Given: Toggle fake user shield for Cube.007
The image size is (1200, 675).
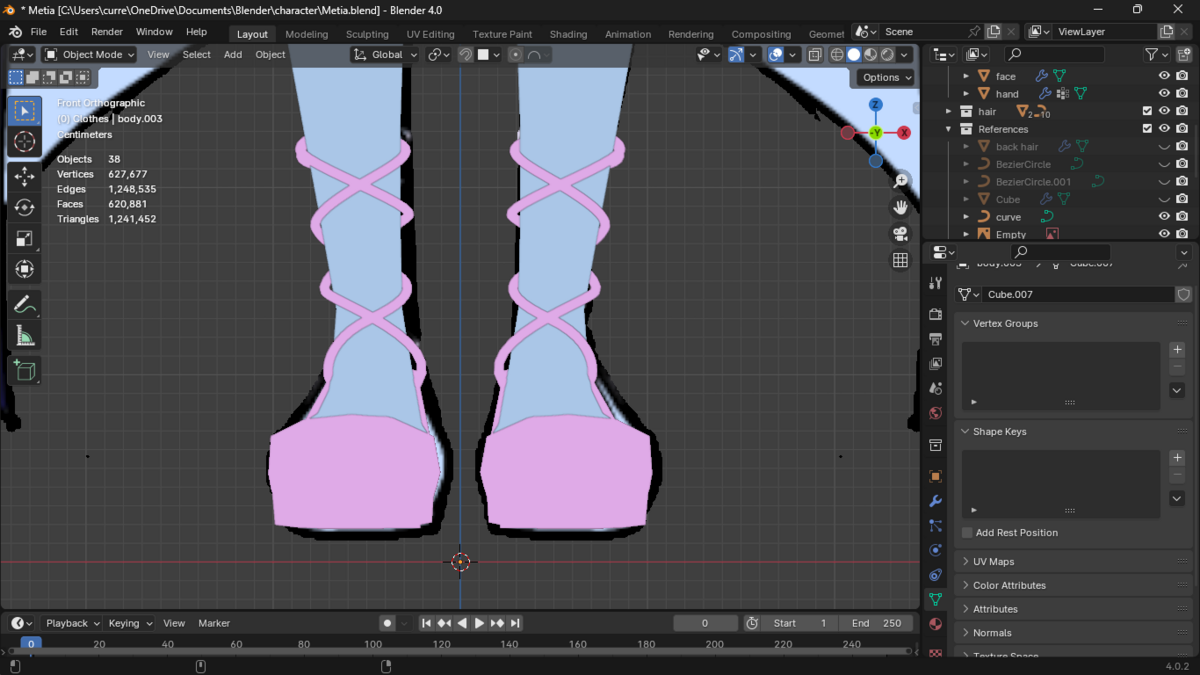Looking at the screenshot, I should (x=1184, y=295).
